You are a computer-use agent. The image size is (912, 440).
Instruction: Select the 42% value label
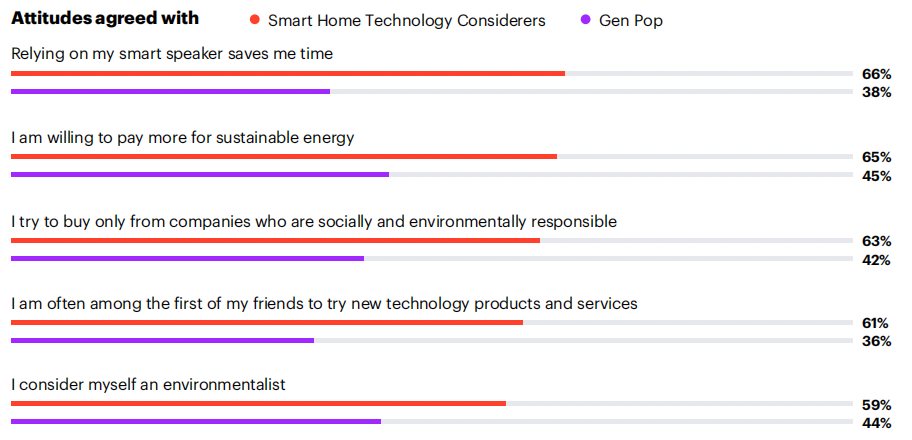[x=876, y=260]
